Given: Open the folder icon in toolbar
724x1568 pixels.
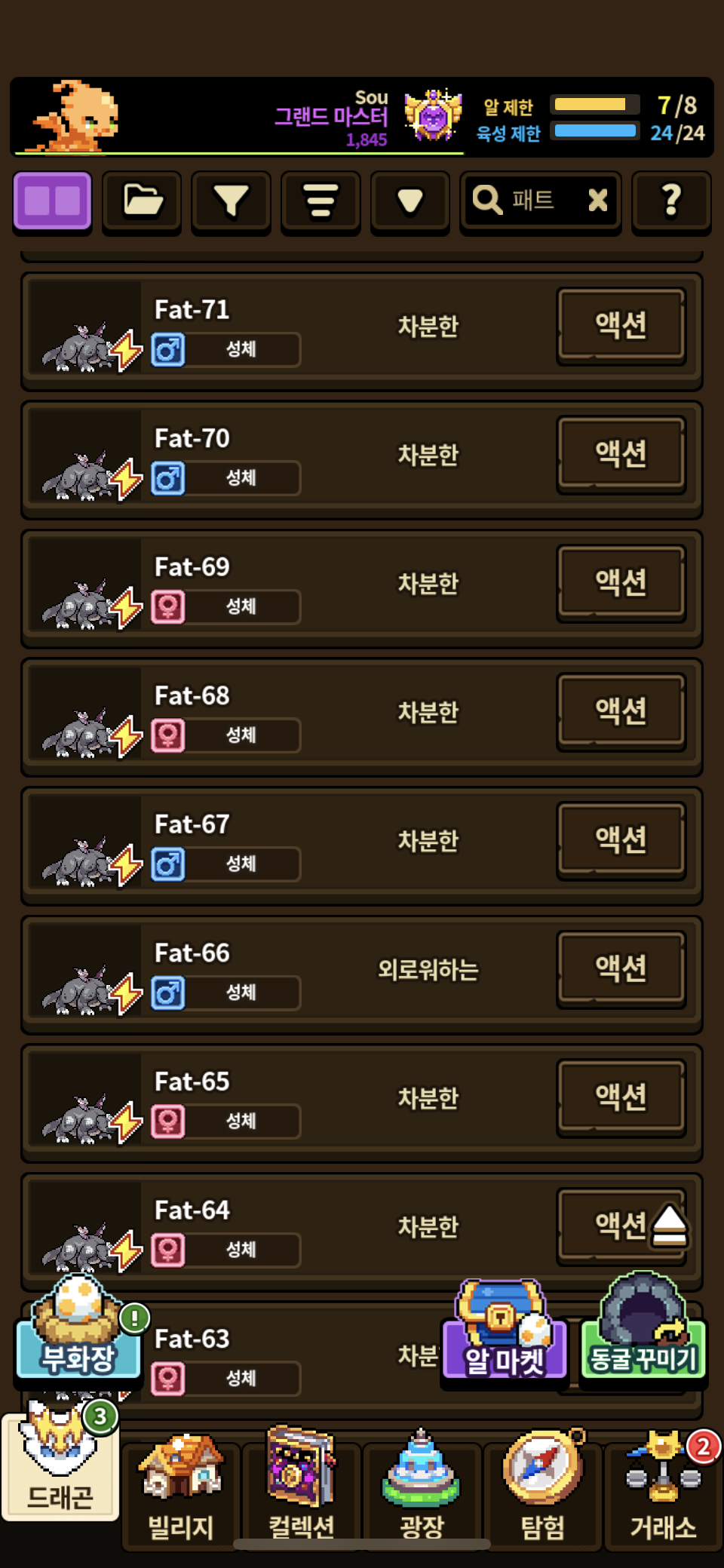Looking at the screenshot, I should (x=142, y=201).
